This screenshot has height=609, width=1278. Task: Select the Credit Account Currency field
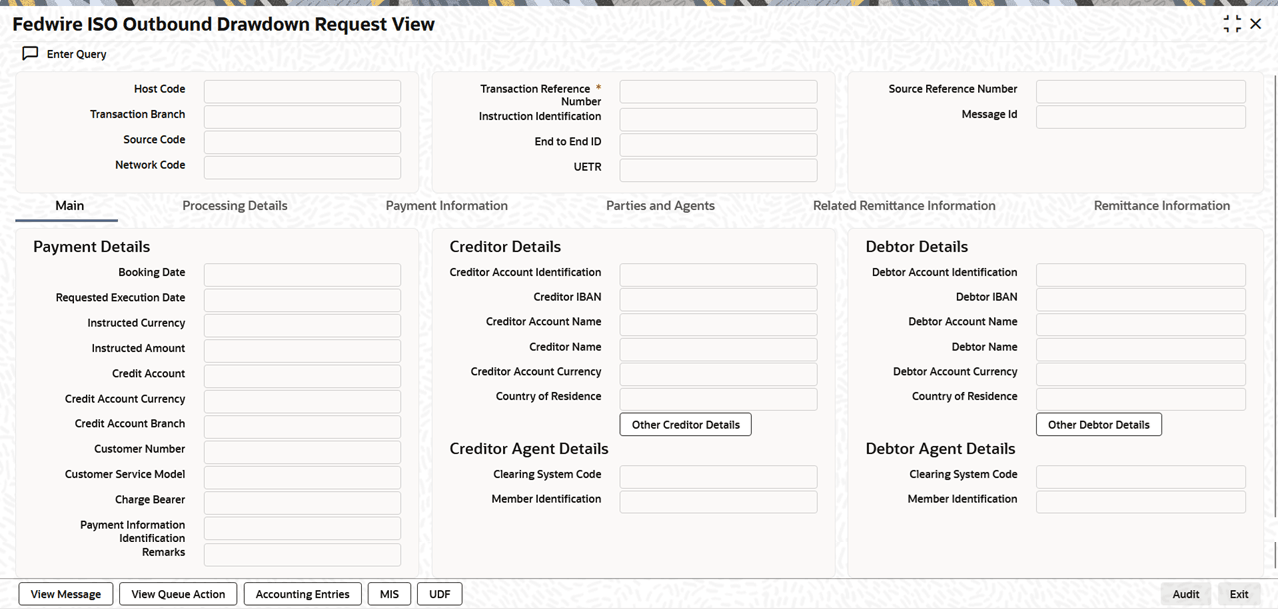(x=302, y=401)
